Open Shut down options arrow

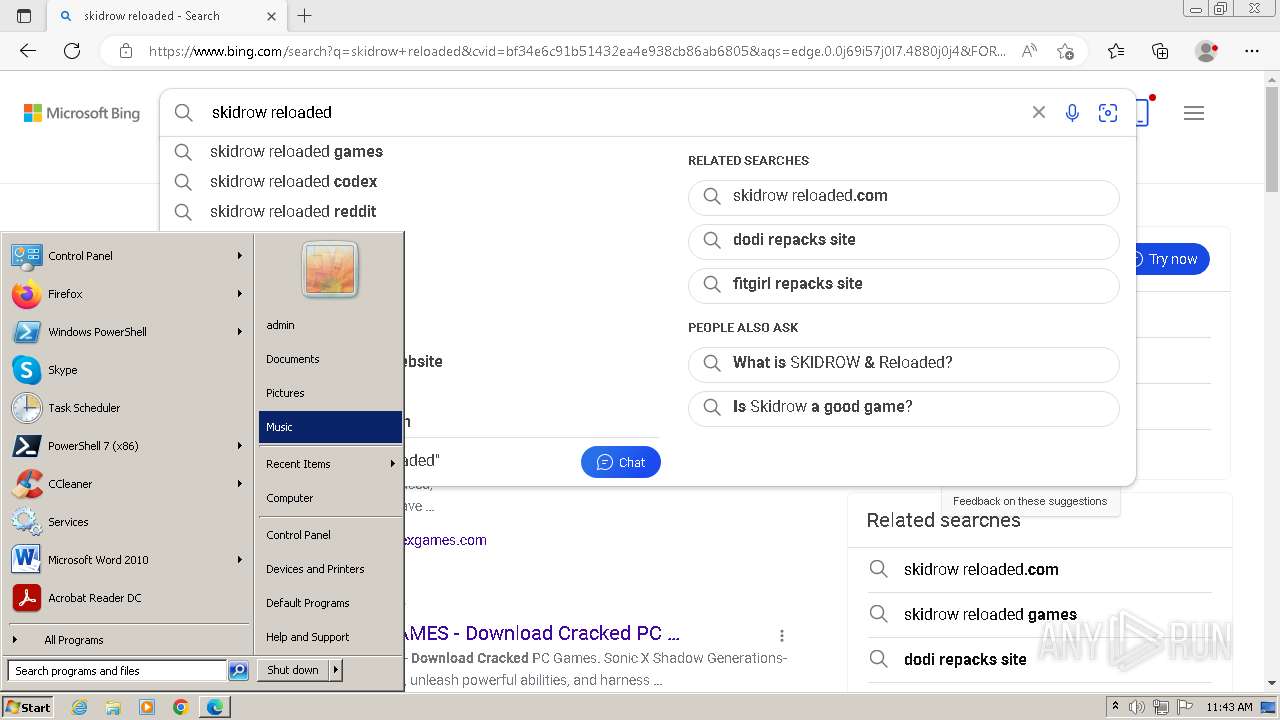[x=336, y=670]
